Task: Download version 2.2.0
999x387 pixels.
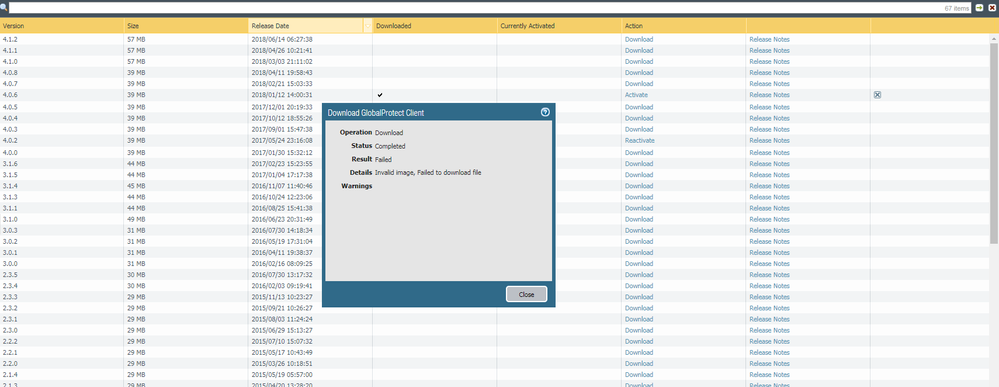Action: pyautogui.click(x=639, y=363)
